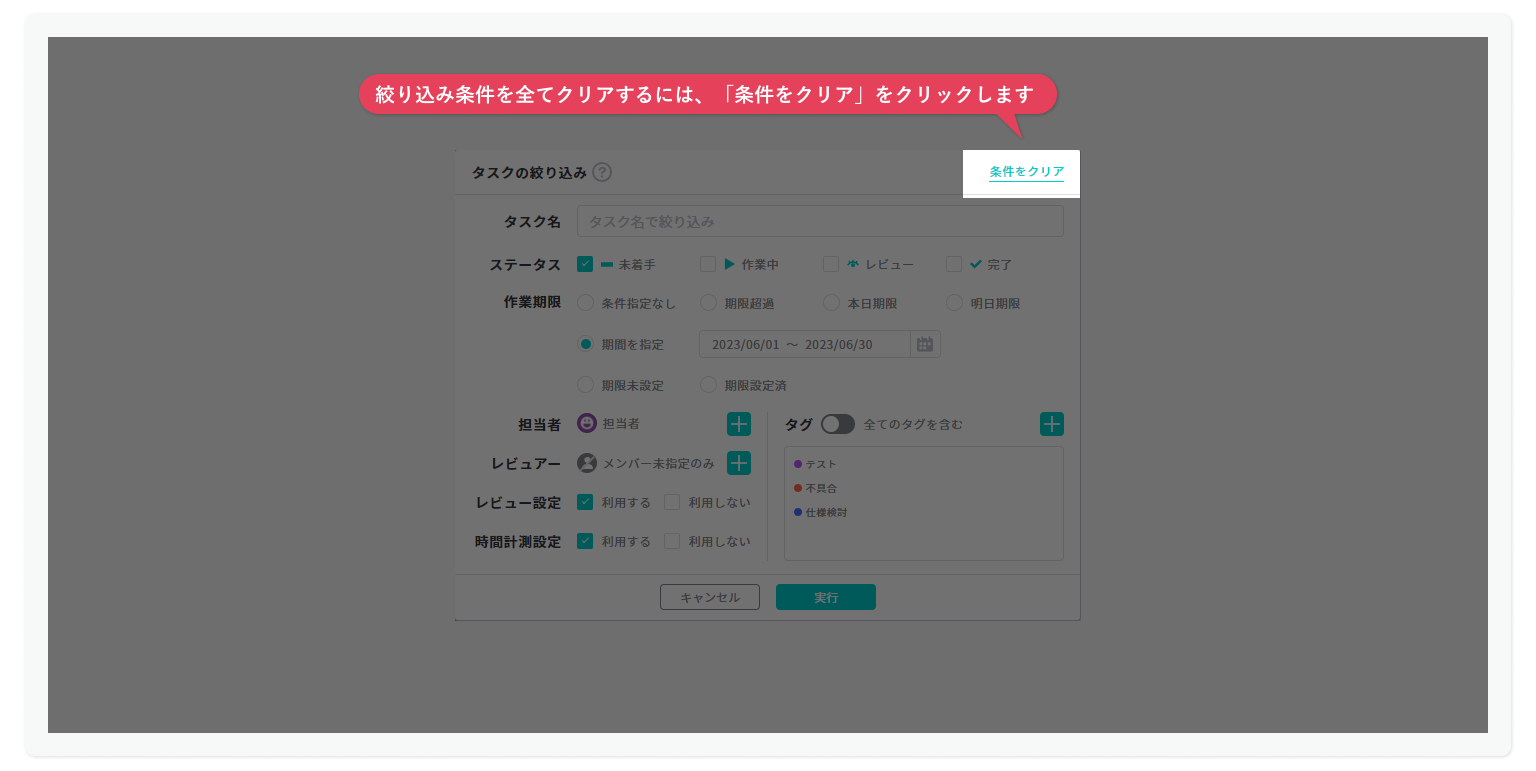Click the 担当者 avatar icon
Image resolution: width=1536 pixels, height=771 pixels.
587,424
